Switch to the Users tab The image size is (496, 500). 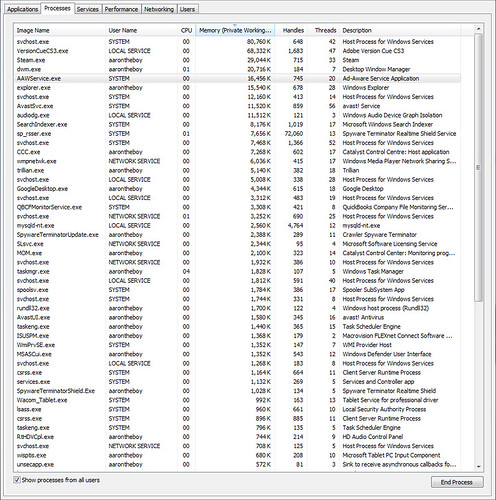[x=187, y=9]
